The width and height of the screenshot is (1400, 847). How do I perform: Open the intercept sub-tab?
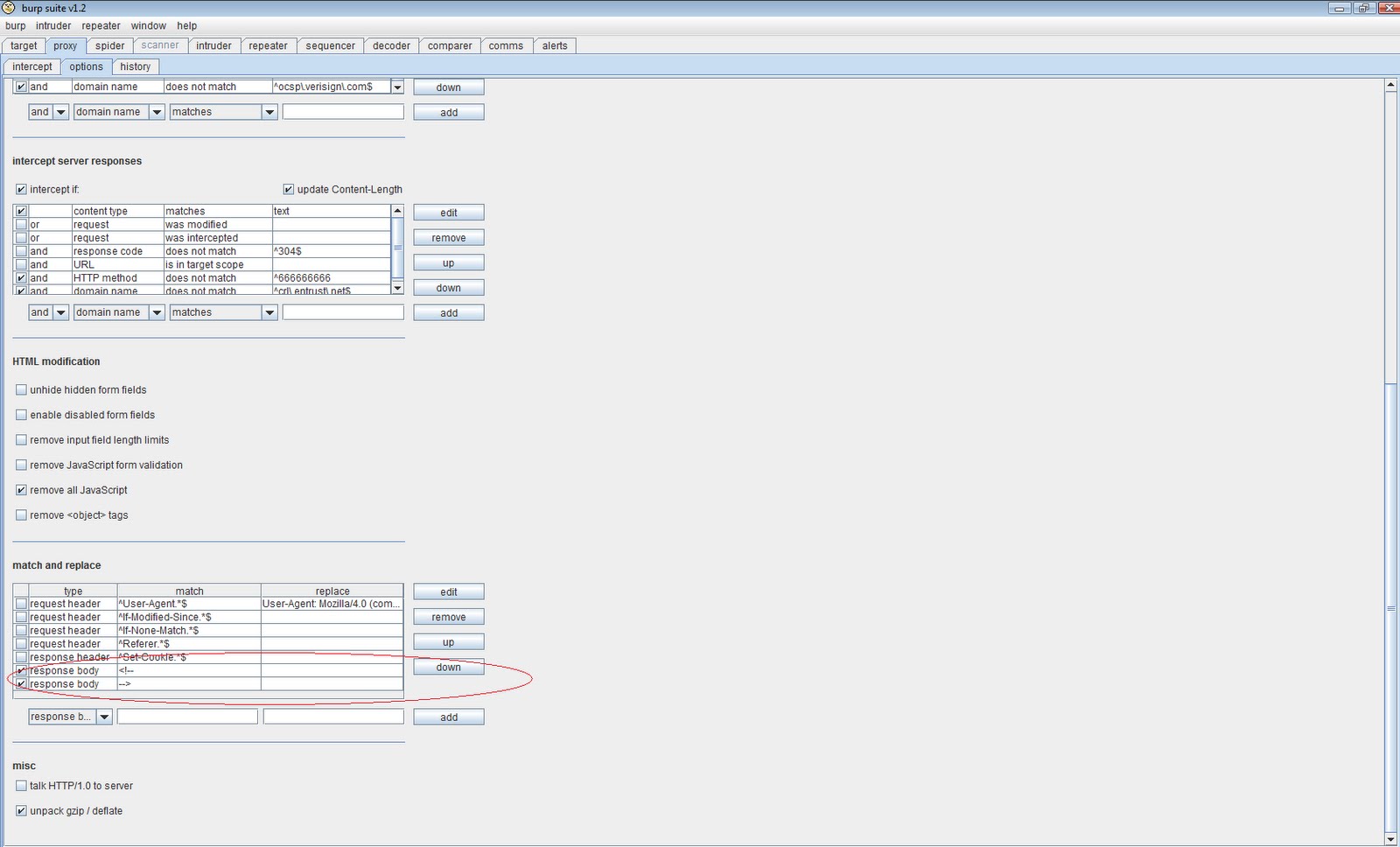[32, 66]
